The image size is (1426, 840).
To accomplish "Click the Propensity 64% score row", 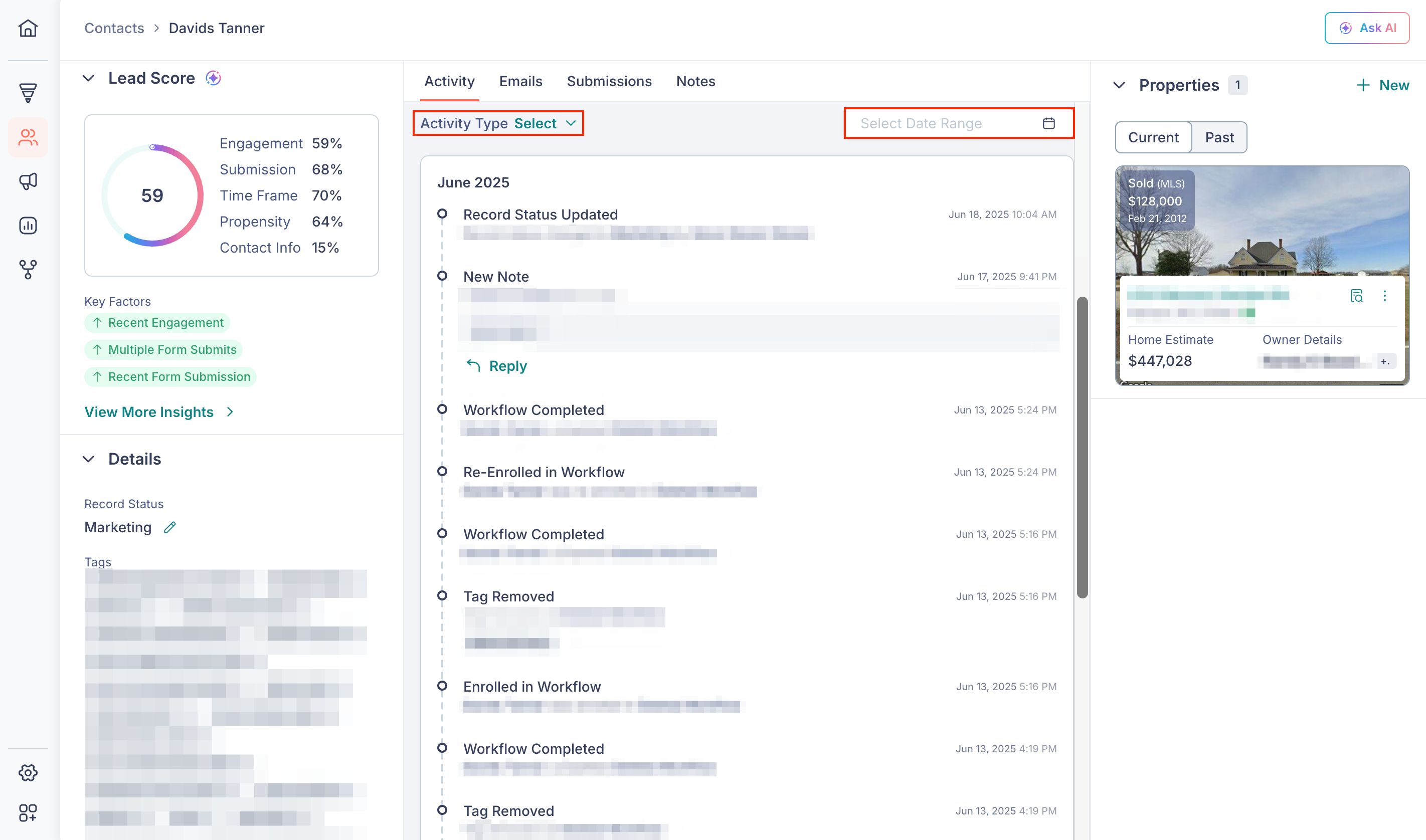I will (x=281, y=222).
